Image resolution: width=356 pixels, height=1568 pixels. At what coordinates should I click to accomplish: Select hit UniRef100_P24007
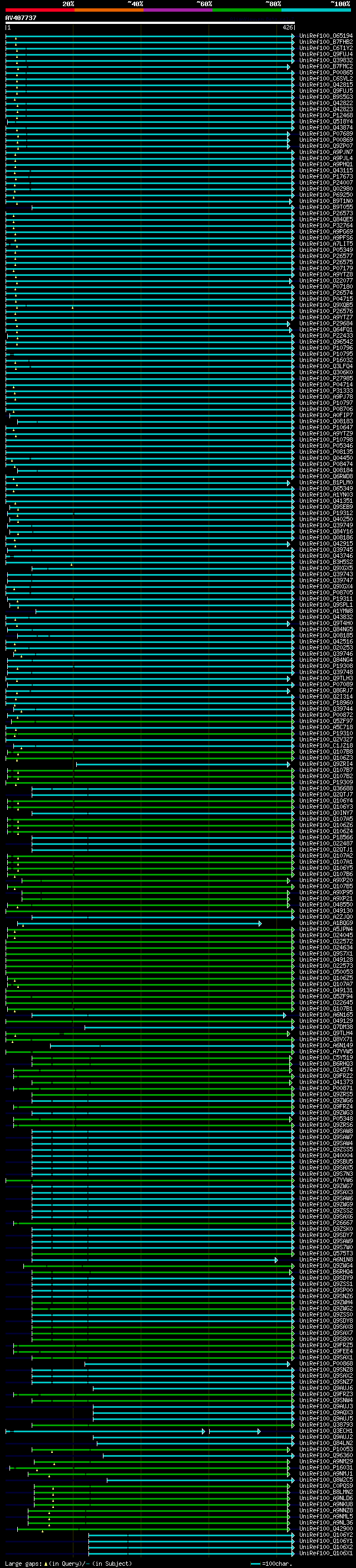[x=326, y=182]
